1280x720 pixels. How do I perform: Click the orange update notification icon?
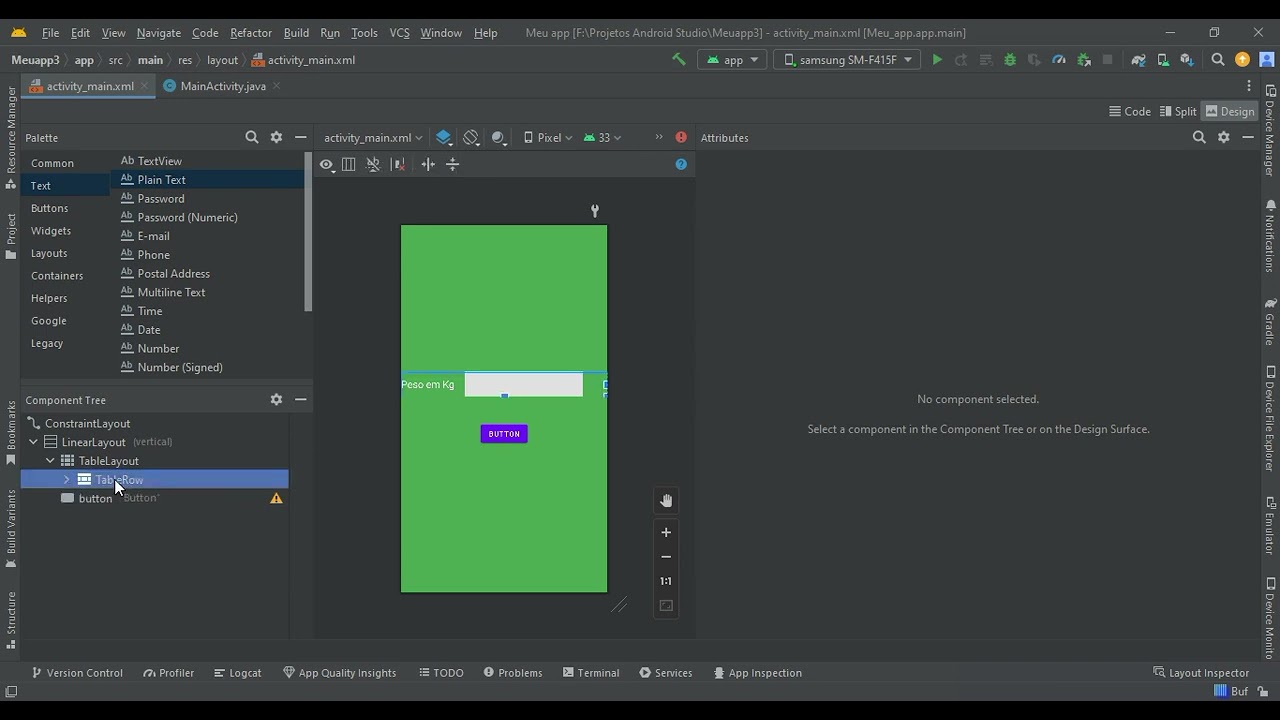(x=1243, y=60)
